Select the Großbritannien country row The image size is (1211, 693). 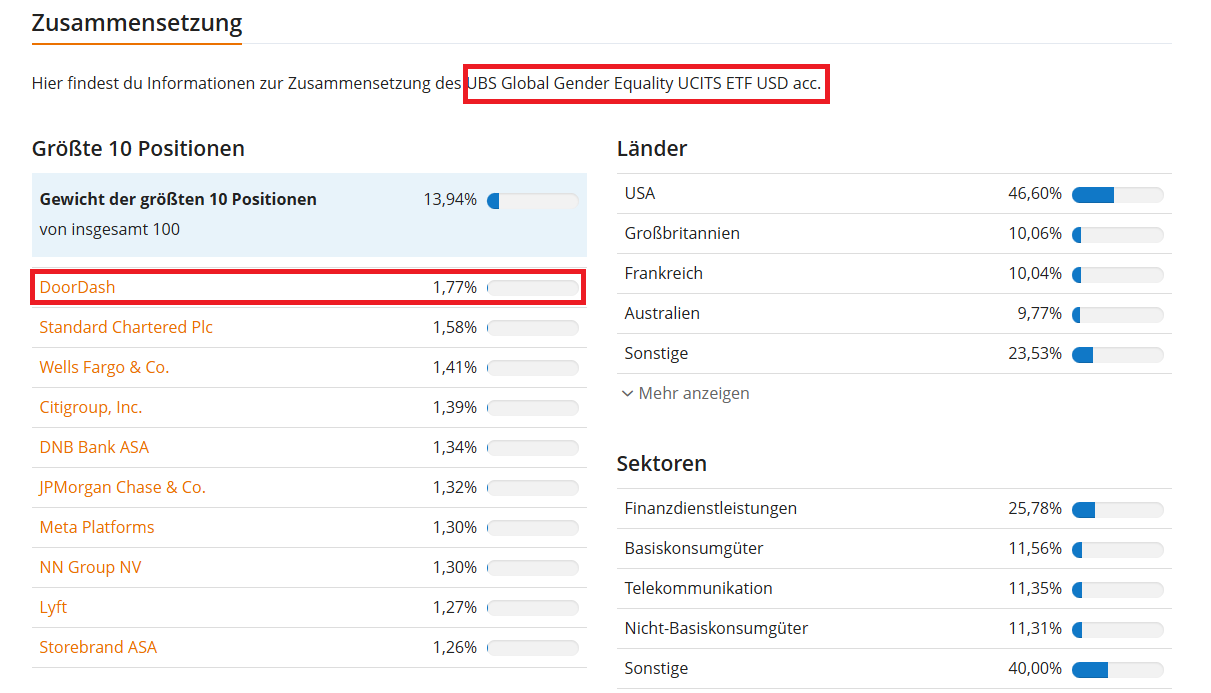894,233
